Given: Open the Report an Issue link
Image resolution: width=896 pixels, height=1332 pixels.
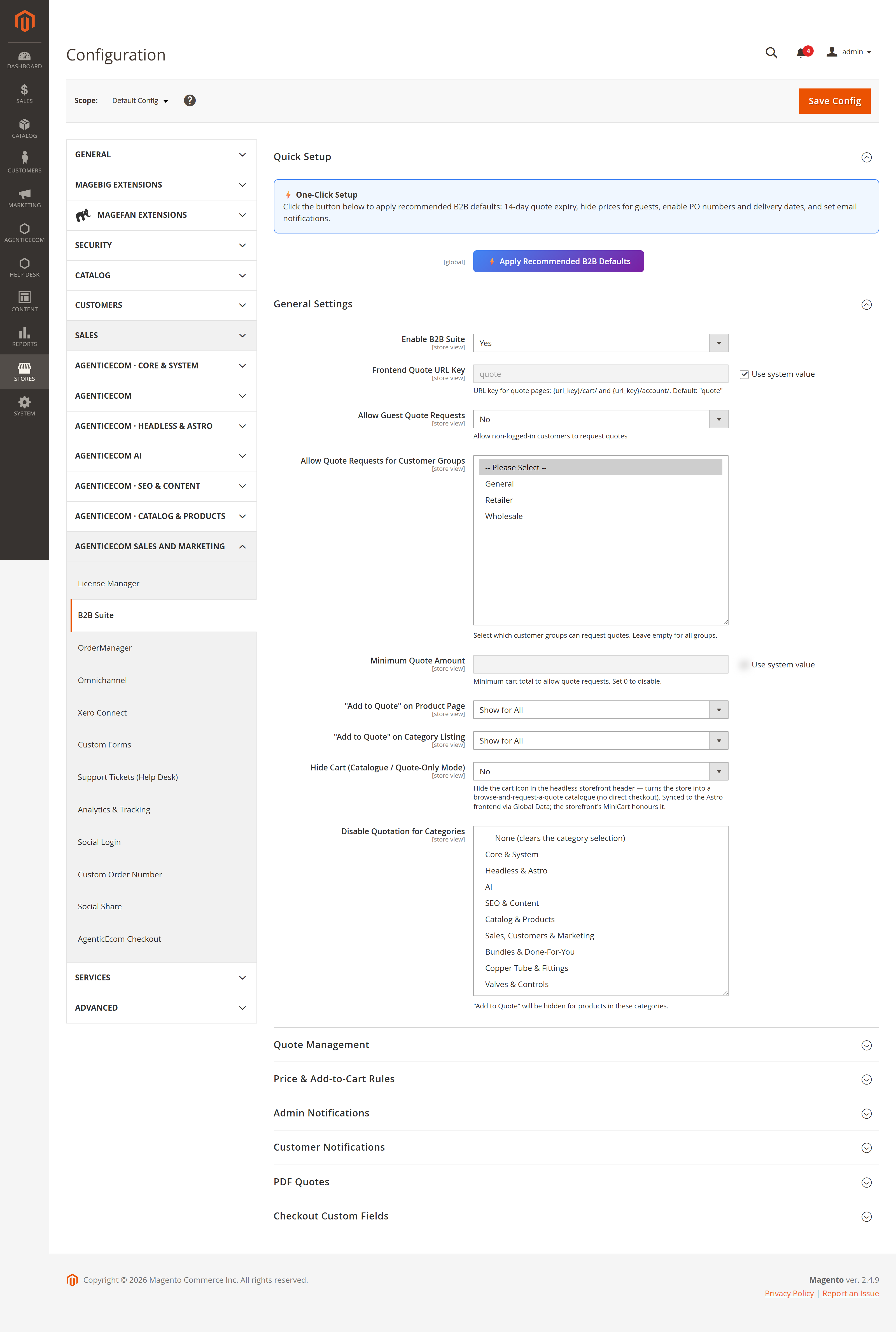Looking at the screenshot, I should [x=850, y=1294].
